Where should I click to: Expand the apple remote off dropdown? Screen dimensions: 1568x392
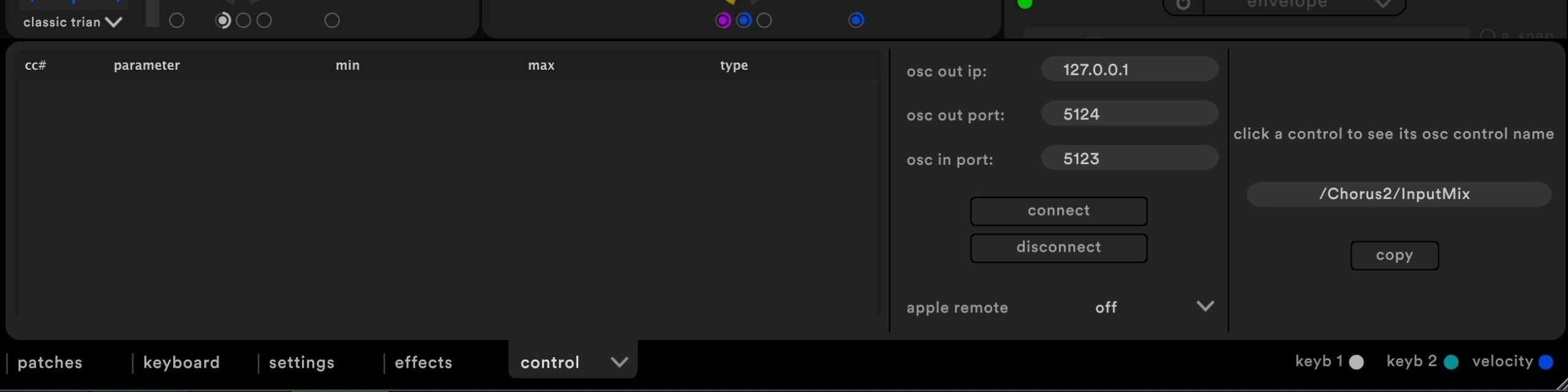click(x=1205, y=306)
